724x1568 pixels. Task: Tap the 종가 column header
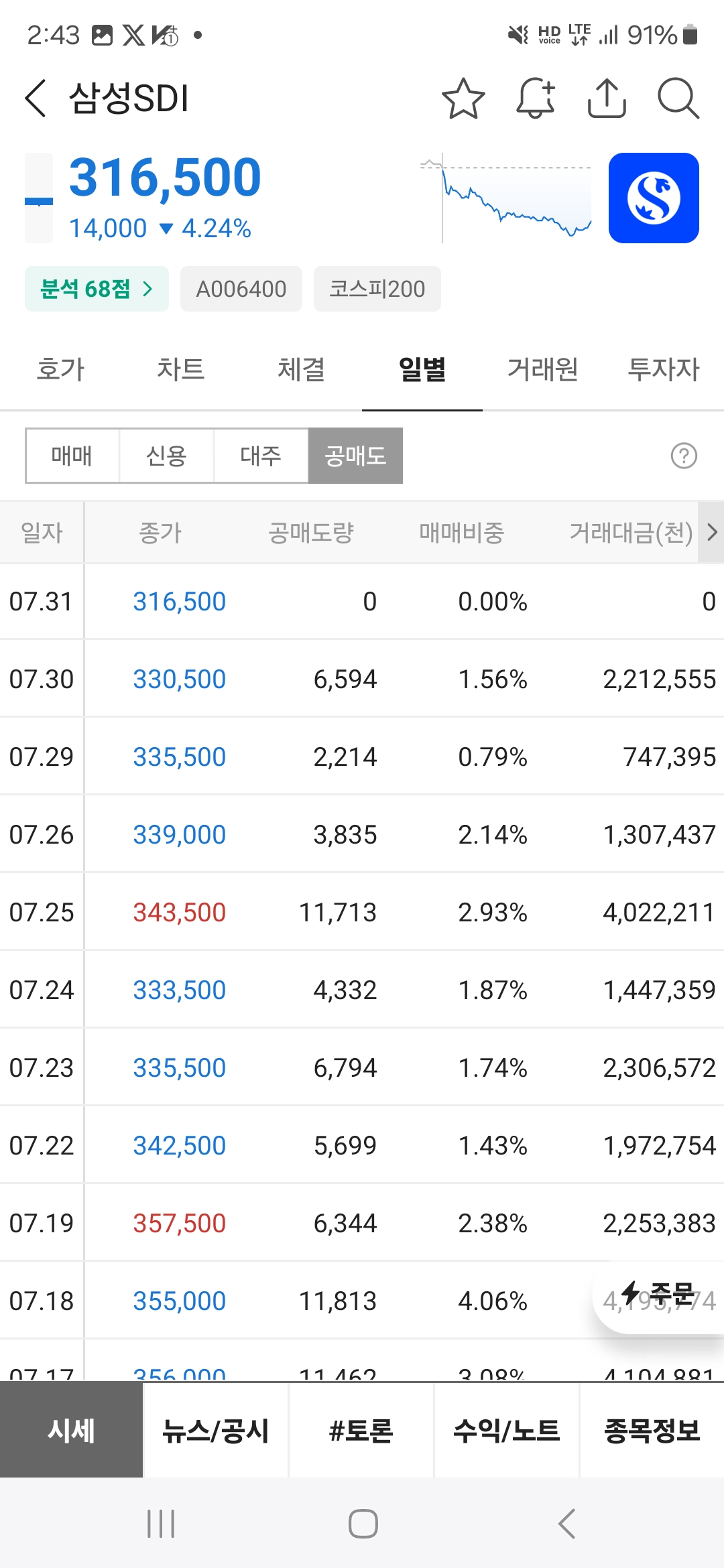160,533
